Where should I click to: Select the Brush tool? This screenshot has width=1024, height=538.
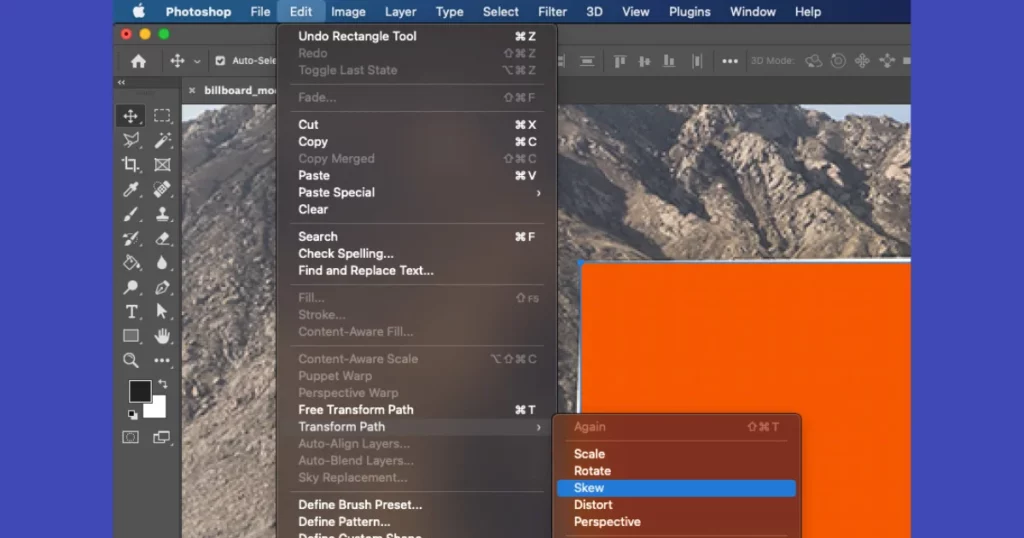(x=131, y=214)
